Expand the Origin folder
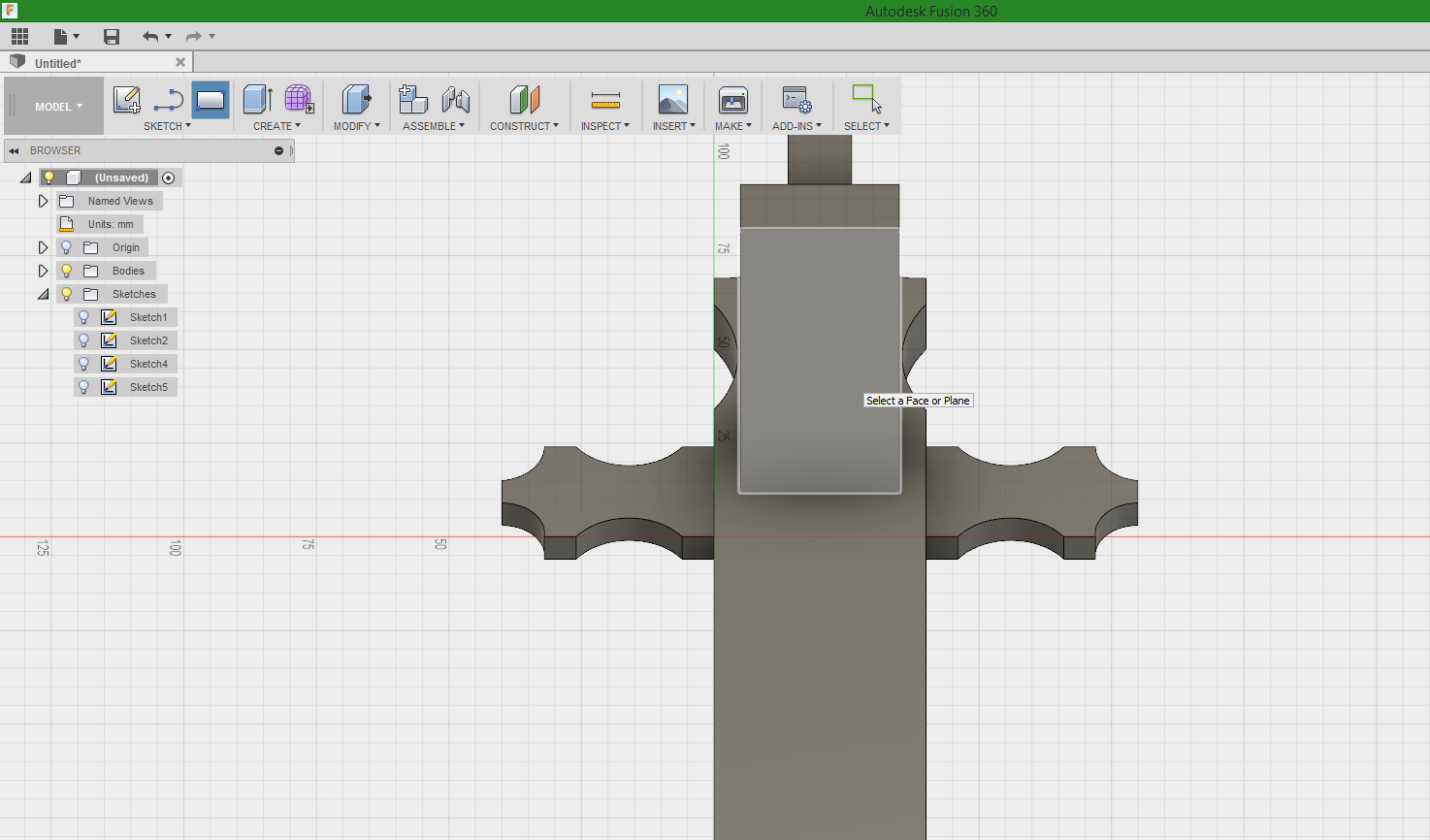Viewport: 1430px width, 840px height. click(x=43, y=247)
